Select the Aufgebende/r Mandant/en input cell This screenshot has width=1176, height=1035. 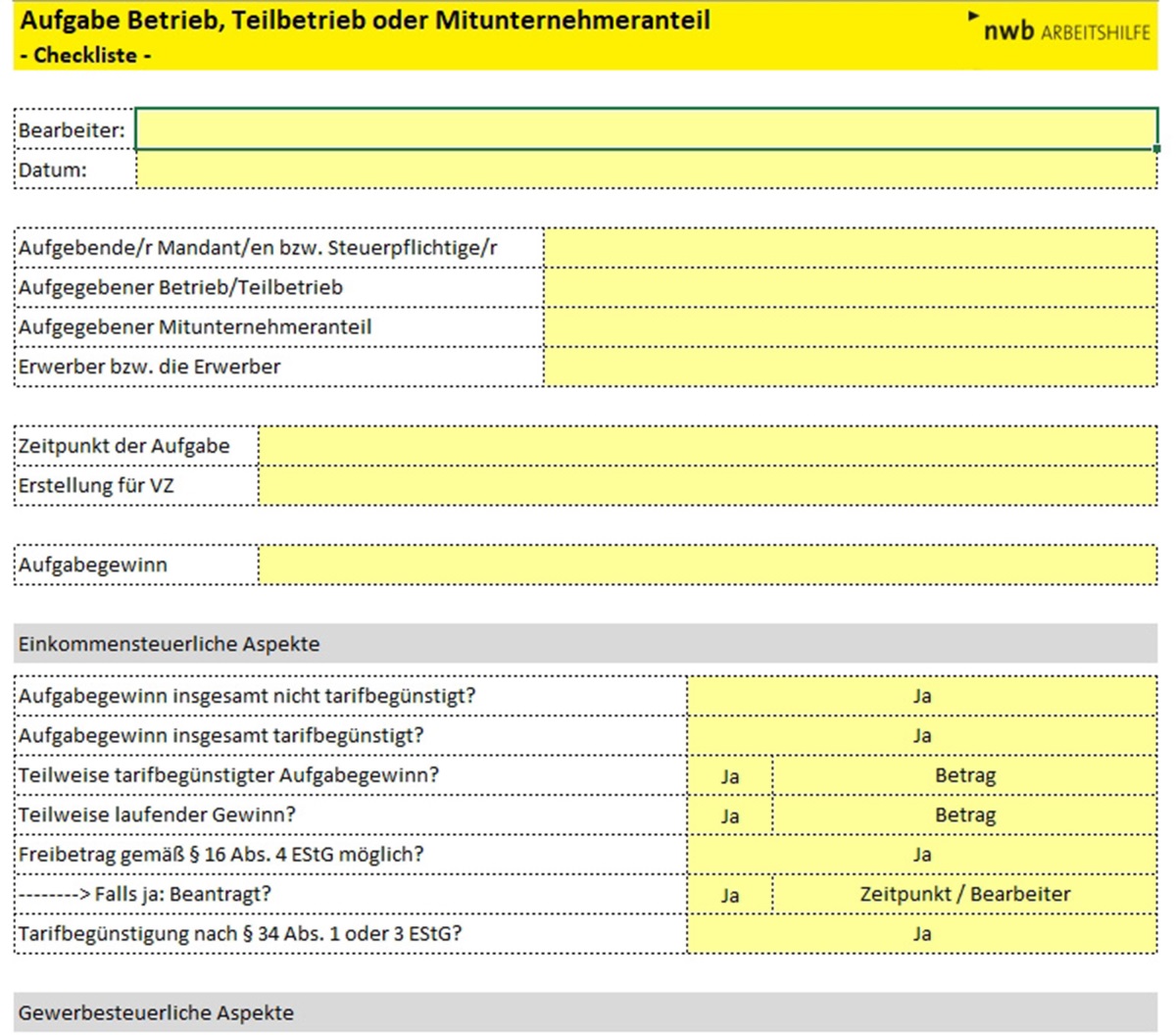click(x=850, y=248)
